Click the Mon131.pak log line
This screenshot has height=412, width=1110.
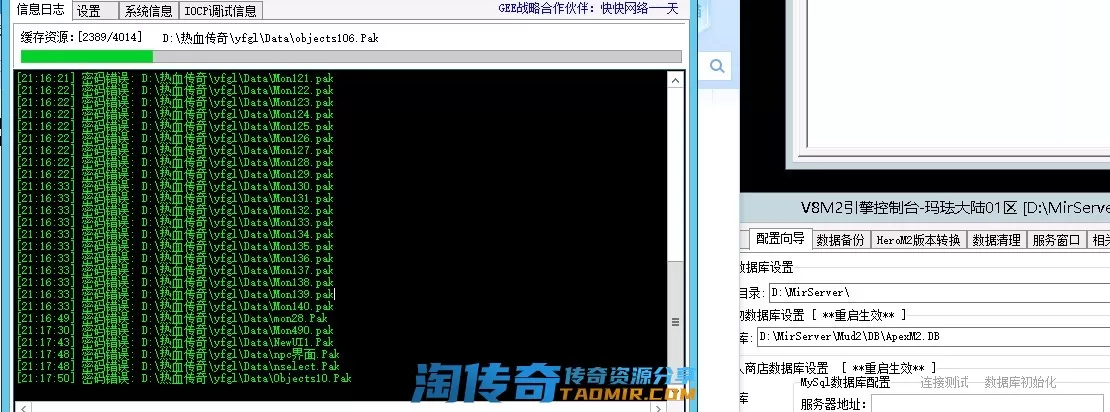click(174, 198)
